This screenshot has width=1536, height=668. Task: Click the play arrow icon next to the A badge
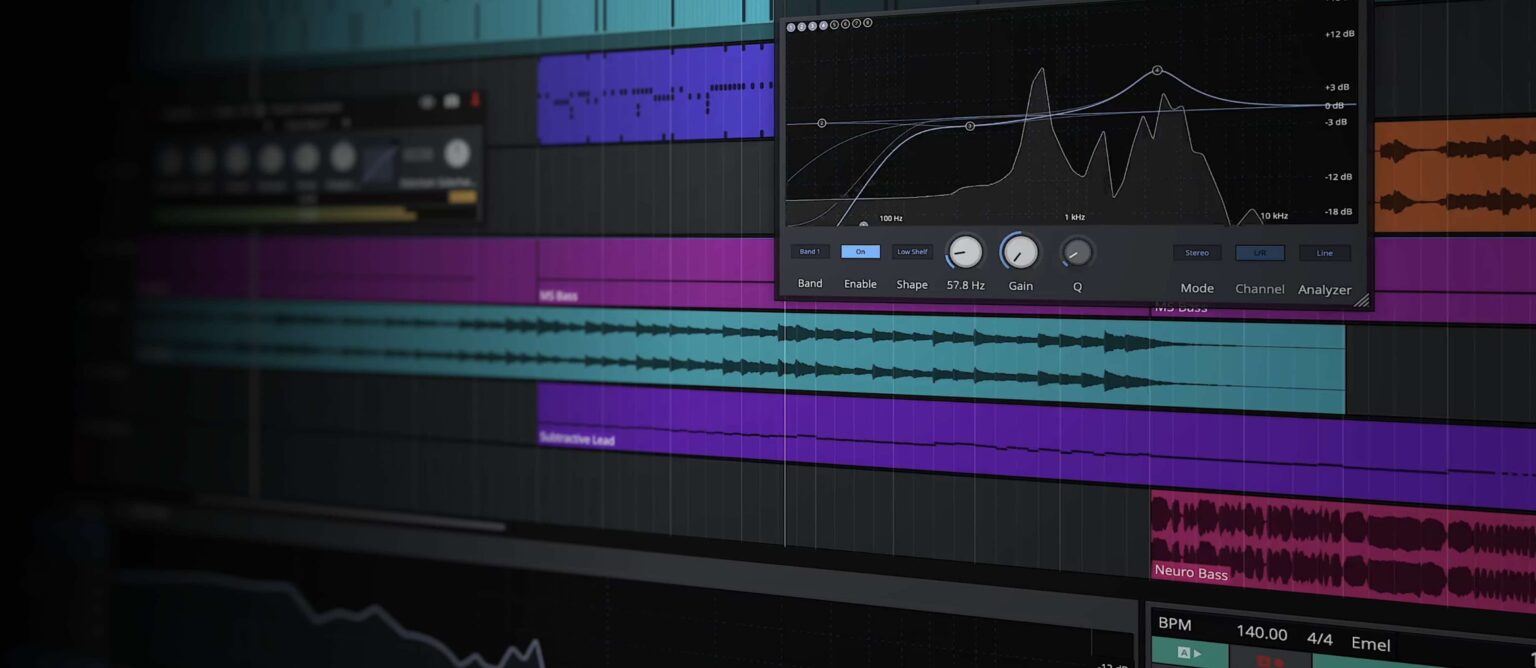(1197, 652)
